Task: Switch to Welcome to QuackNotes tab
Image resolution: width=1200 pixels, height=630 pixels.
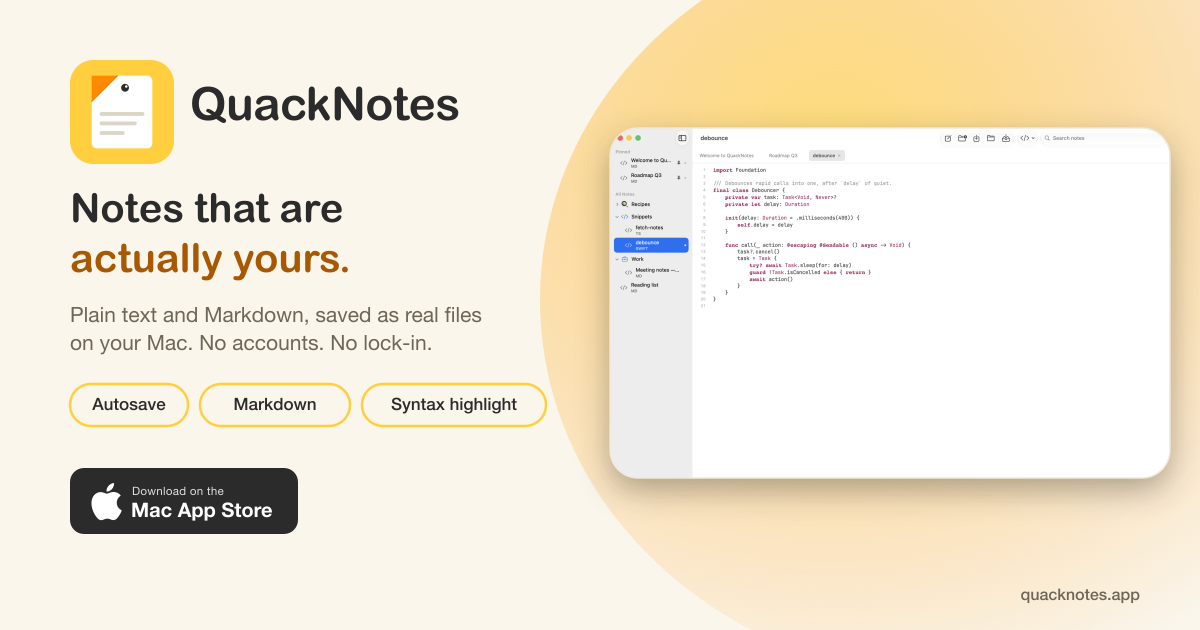Action: point(726,155)
